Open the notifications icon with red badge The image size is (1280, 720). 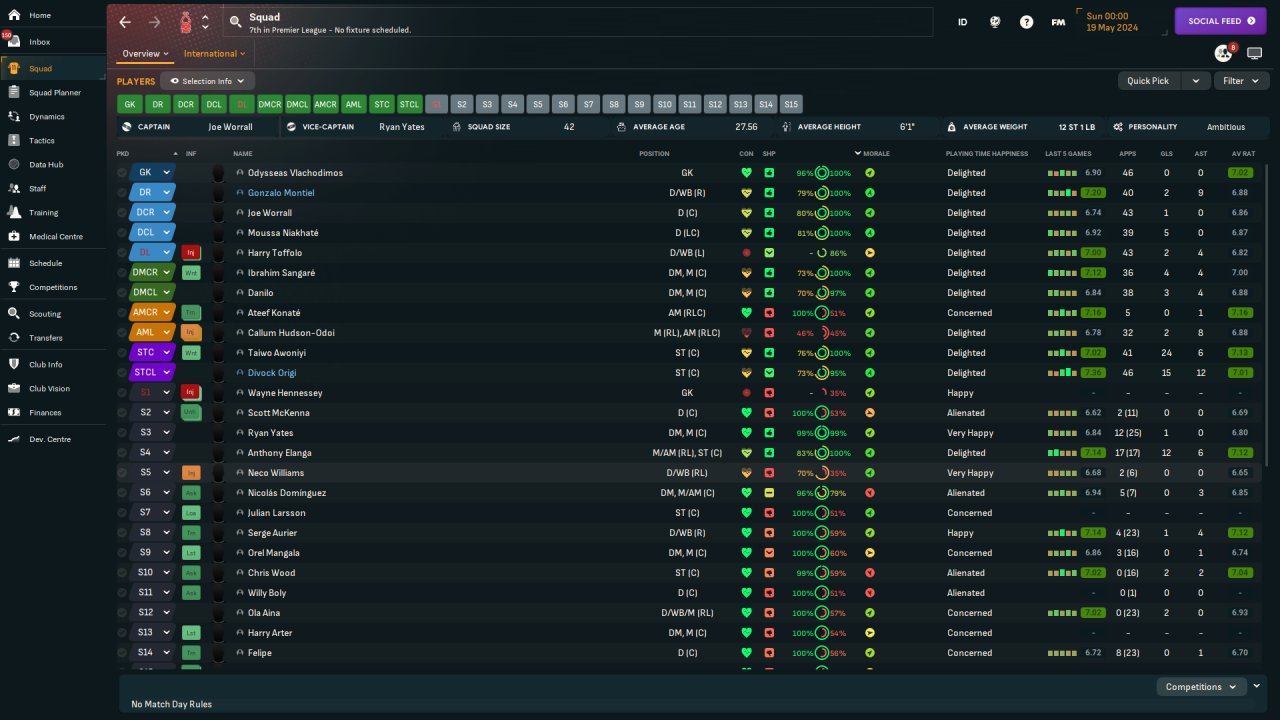point(1224,53)
